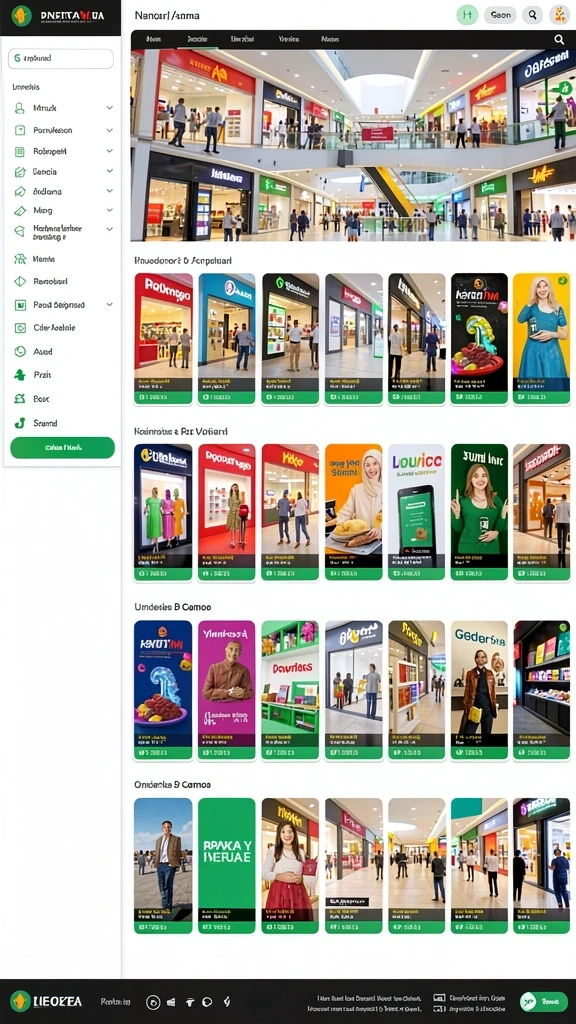Screen dimensions: 576x1024
Task: Click the icon beside Peod Saignaed
Action: tap(20, 305)
